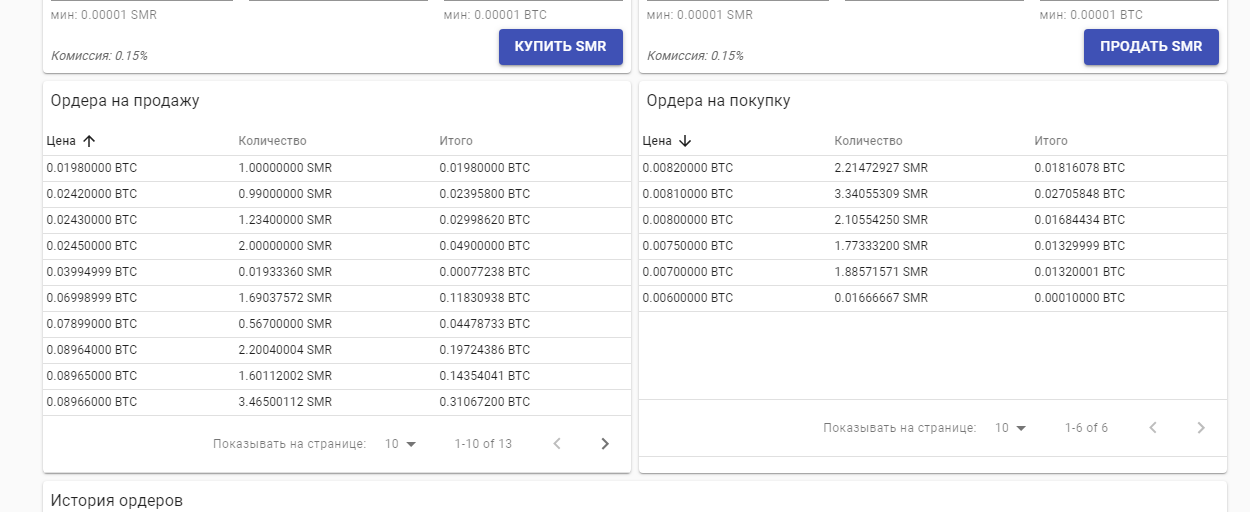Select sell order priced 0.08965000 BTC

click(x=337, y=376)
